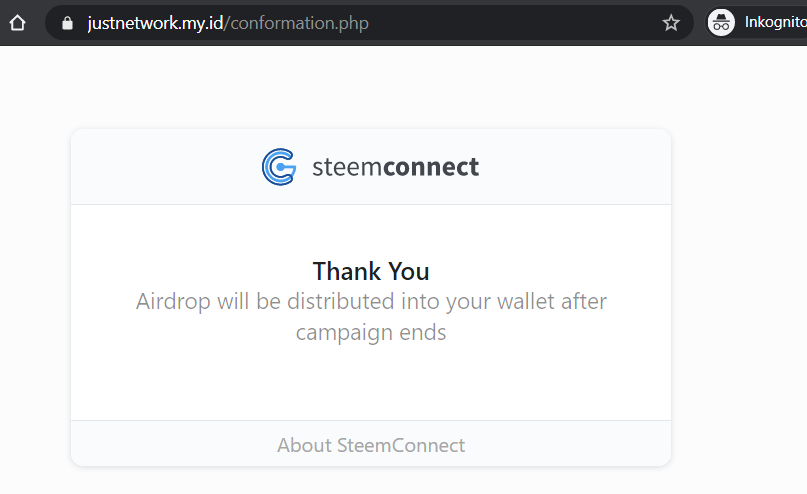Click the Inkognito label in the toolbar

pos(775,22)
